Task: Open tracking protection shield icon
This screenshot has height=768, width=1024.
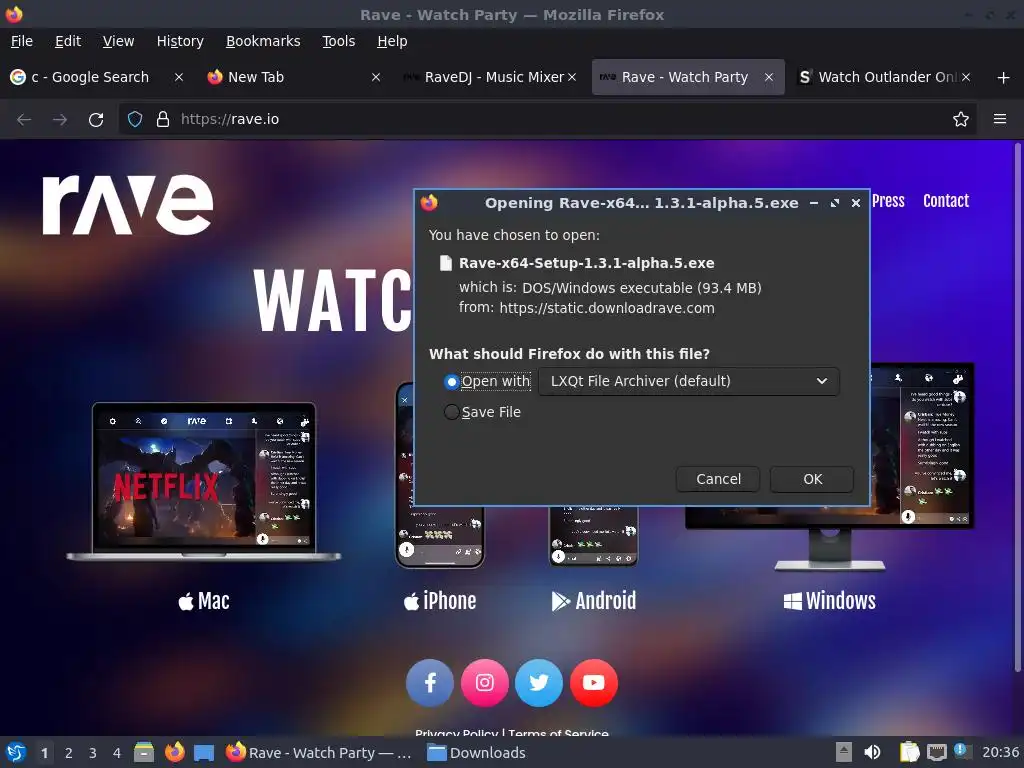Action: pos(135,119)
